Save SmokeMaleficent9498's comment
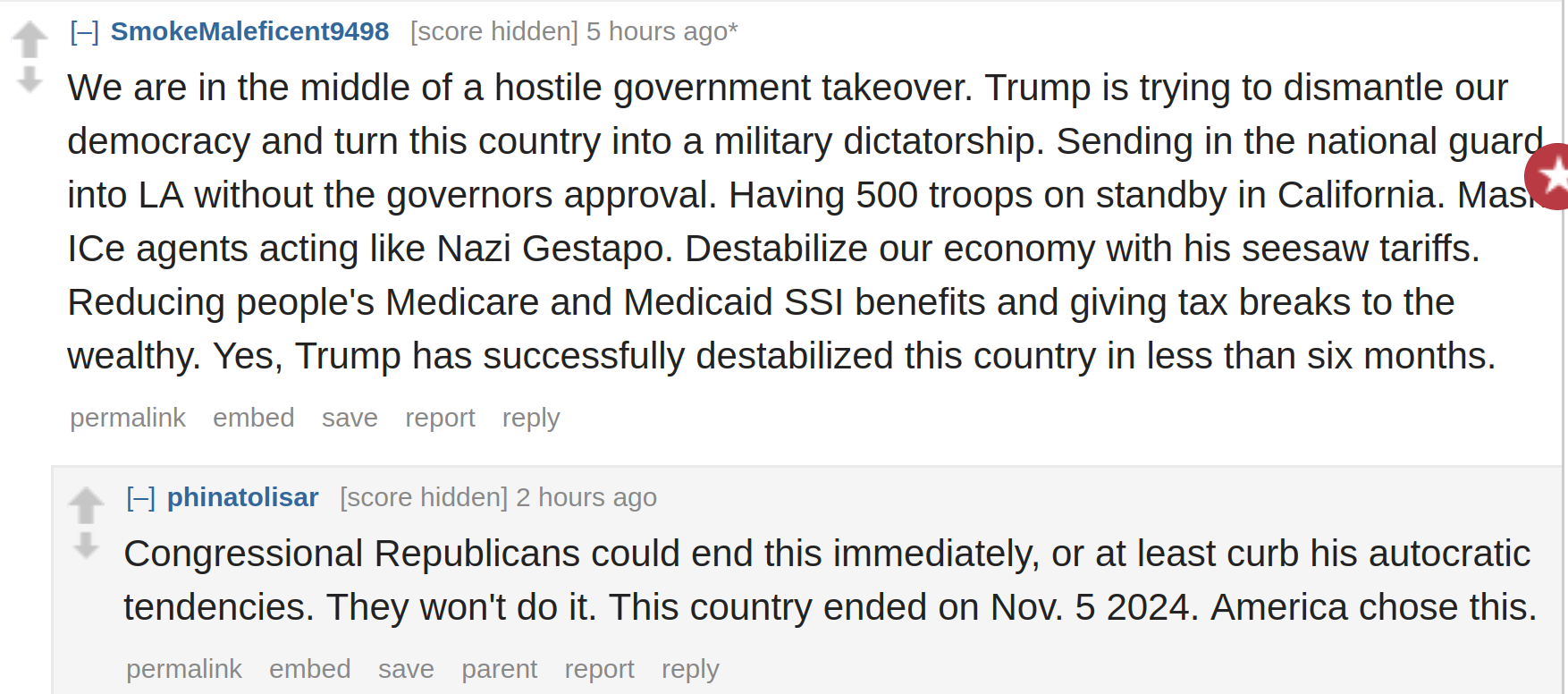The height and width of the screenshot is (694, 1568). click(x=350, y=418)
